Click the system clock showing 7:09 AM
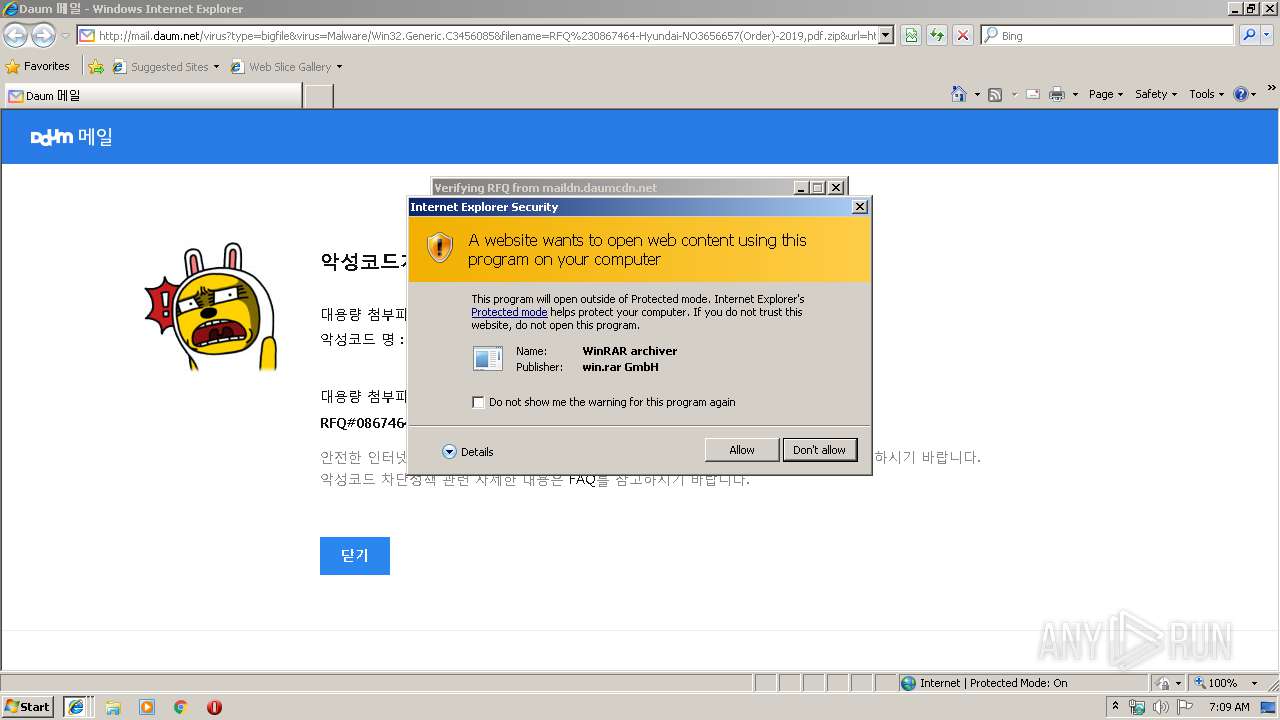 click(1229, 707)
